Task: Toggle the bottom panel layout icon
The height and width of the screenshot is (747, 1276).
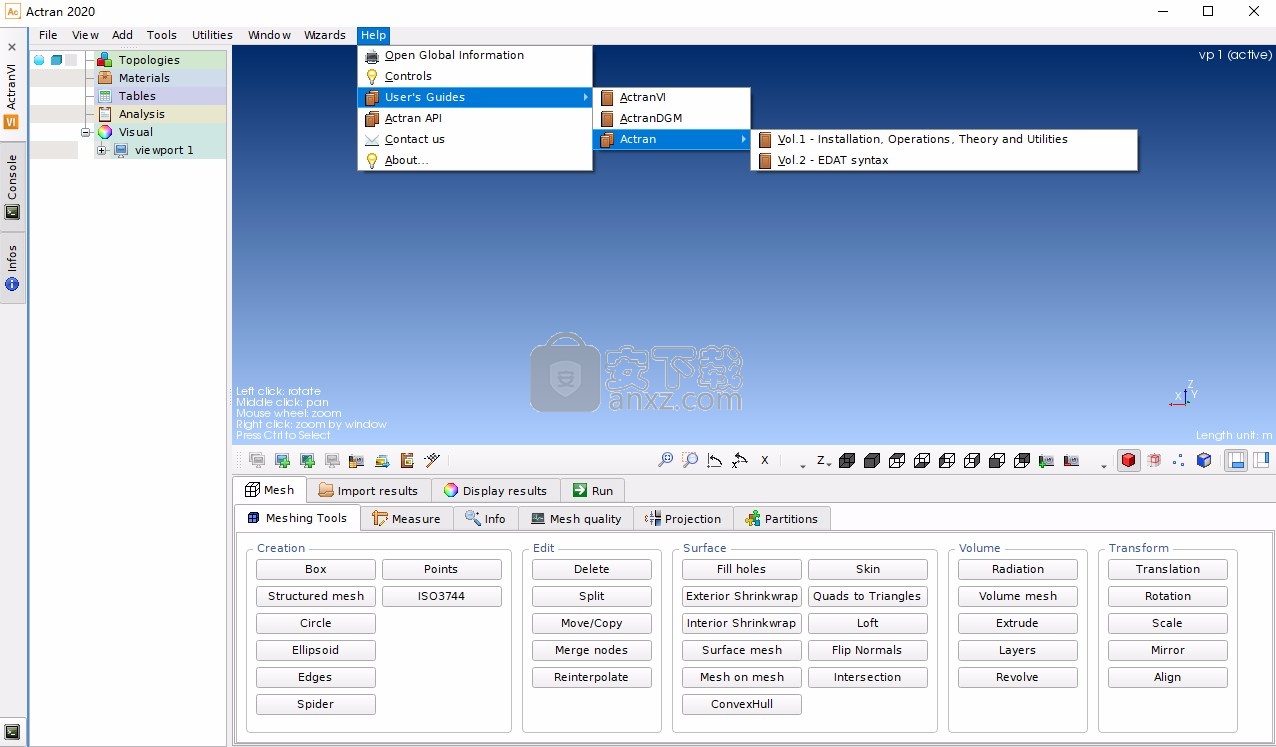Action: [1236, 460]
